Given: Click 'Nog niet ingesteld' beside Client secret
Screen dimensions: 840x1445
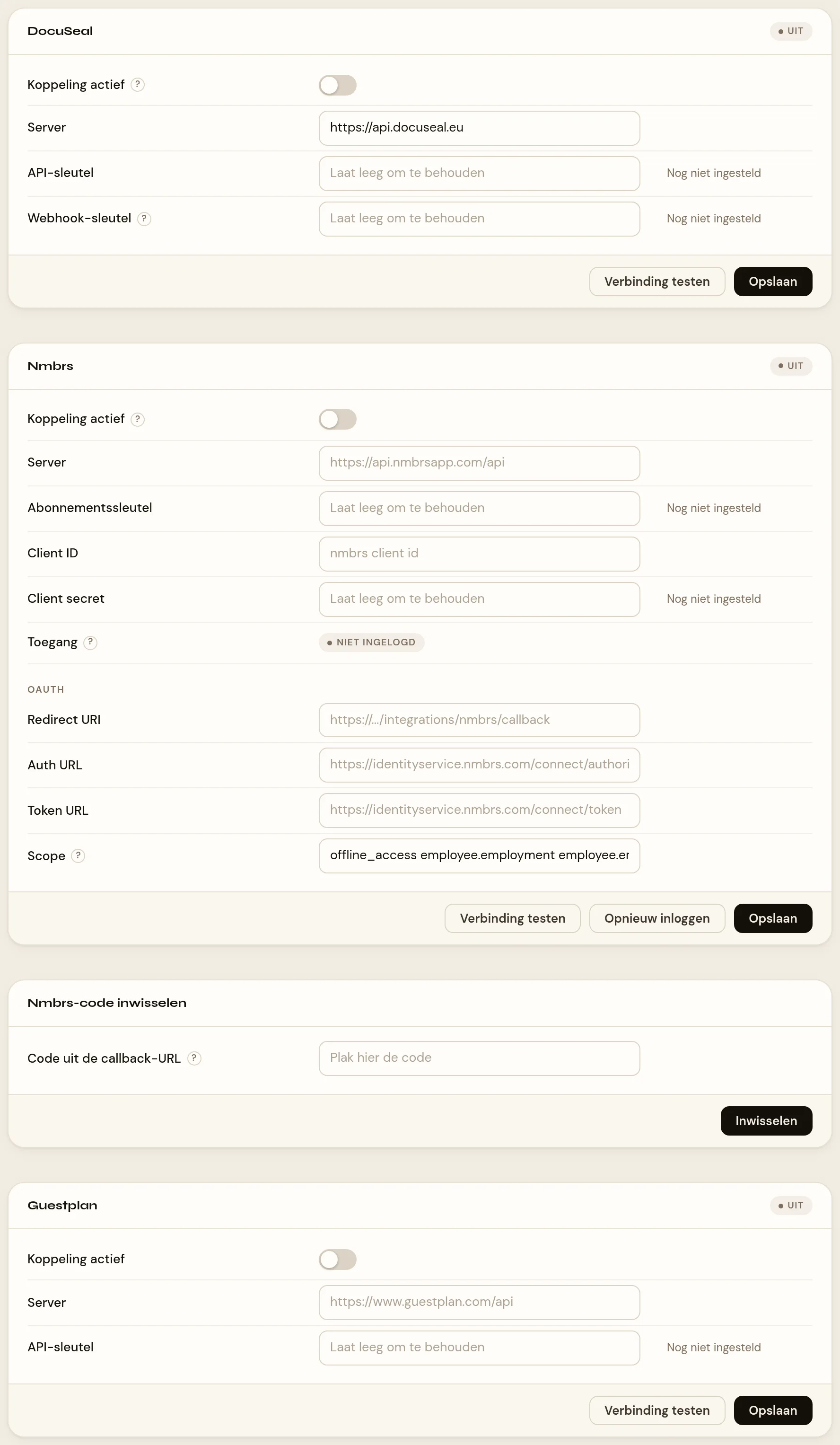Looking at the screenshot, I should click(x=714, y=599).
